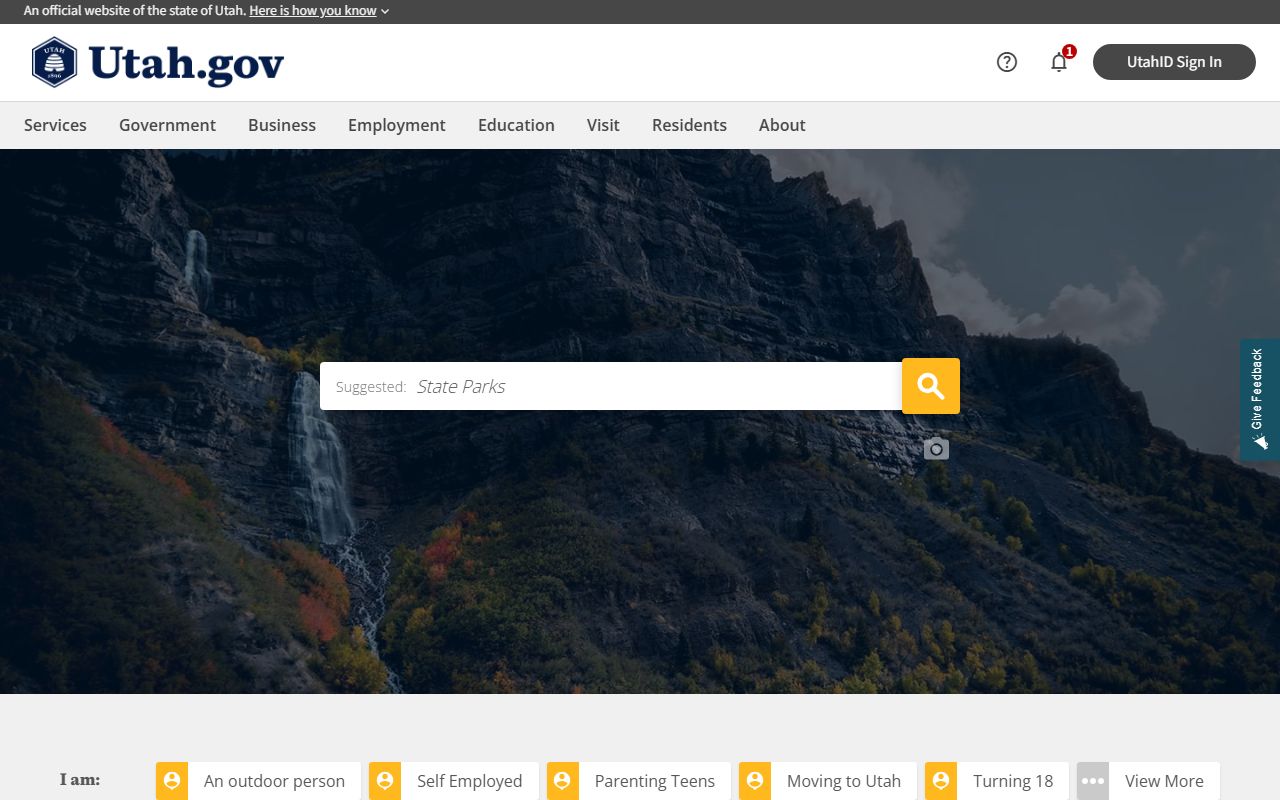
Task: Click the Moving to Utah persona icon
Action: click(755, 781)
